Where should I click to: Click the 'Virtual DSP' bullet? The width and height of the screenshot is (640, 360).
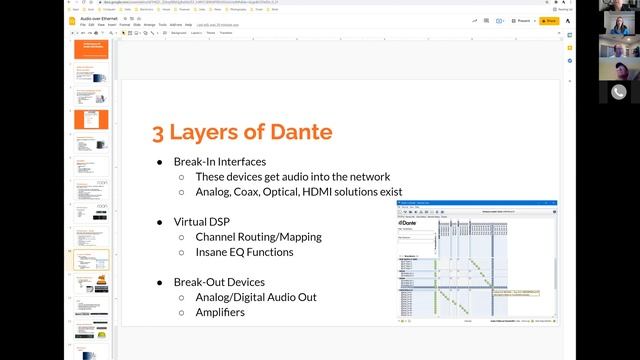point(202,222)
